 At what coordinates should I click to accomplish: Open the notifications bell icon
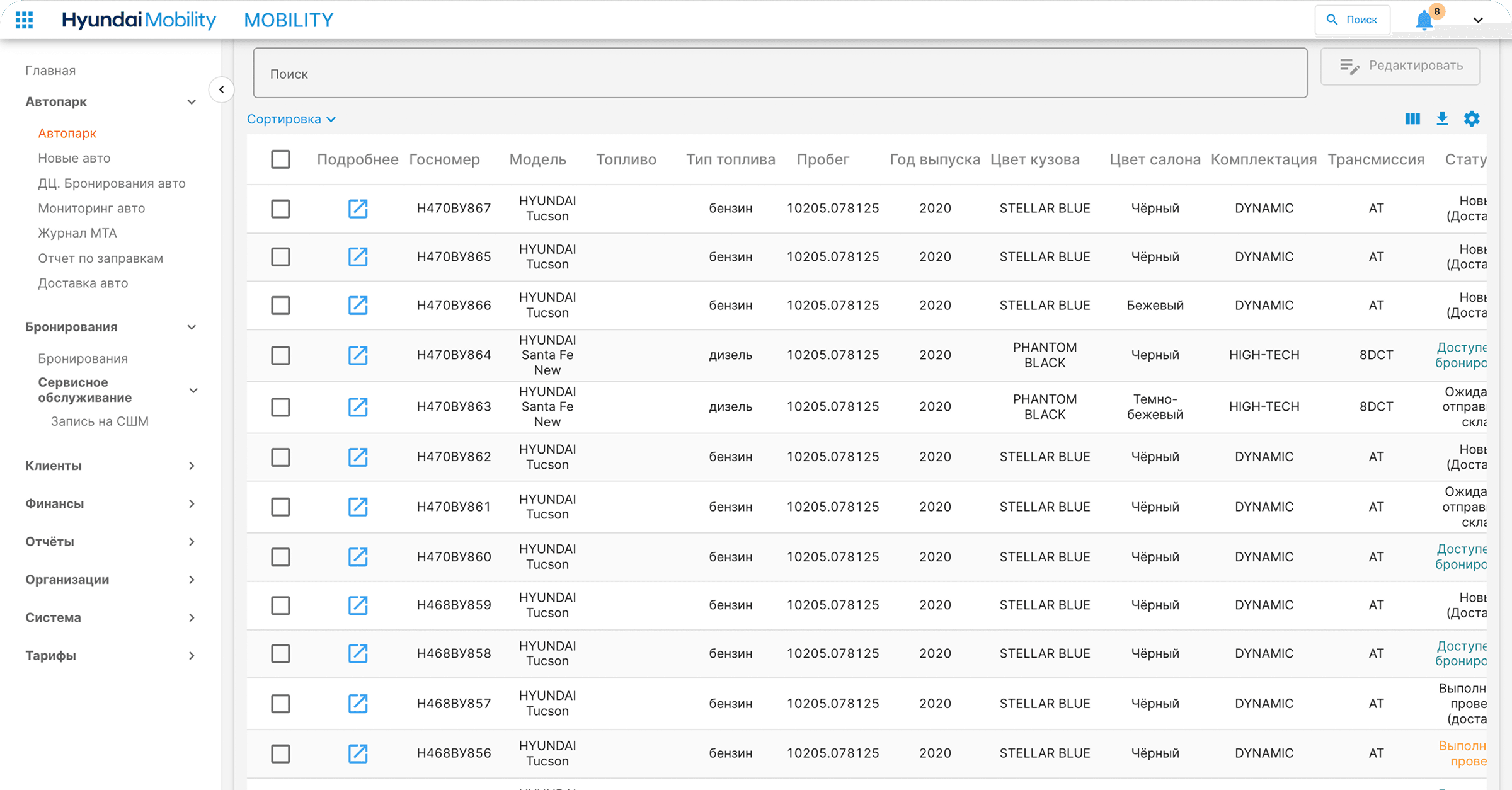pyautogui.click(x=1424, y=20)
